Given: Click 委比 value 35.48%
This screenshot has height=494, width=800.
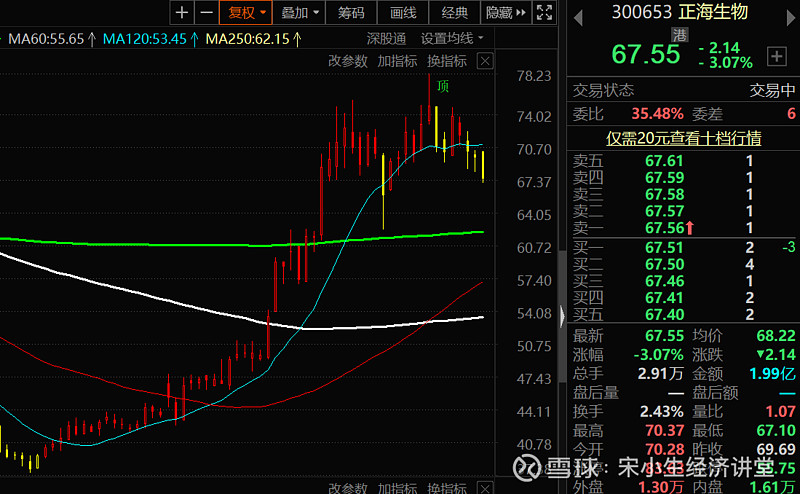Looking at the screenshot, I should click(x=657, y=113).
